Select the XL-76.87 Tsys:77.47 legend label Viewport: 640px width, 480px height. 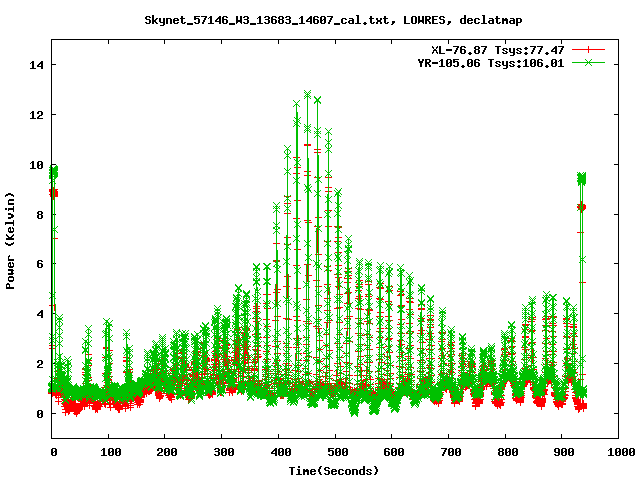click(498, 50)
